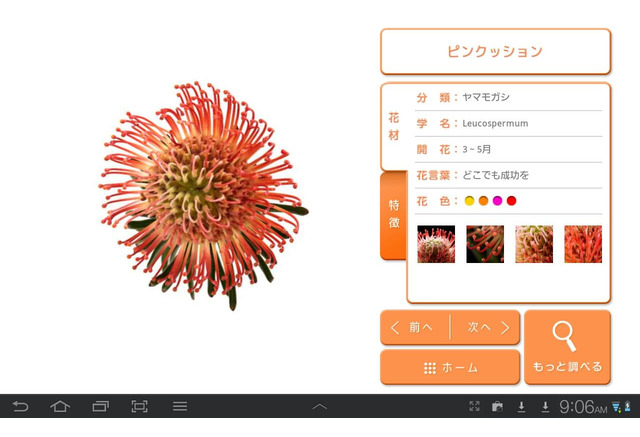This screenshot has height=437, width=640.
Task: Return home with ホーム button
Action: tap(450, 367)
